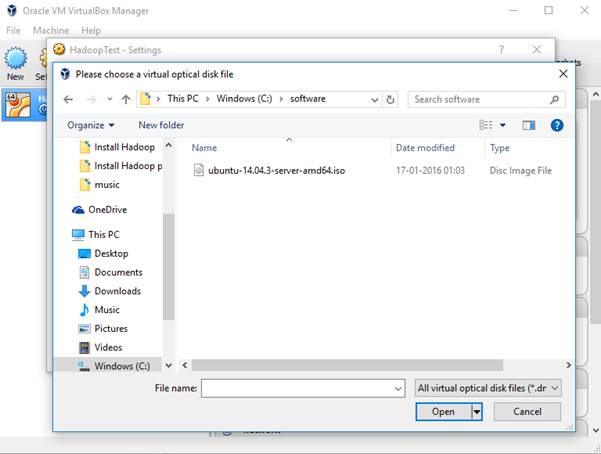The height and width of the screenshot is (454, 601).
Task: Click the Open button
Action: pyautogui.click(x=443, y=411)
